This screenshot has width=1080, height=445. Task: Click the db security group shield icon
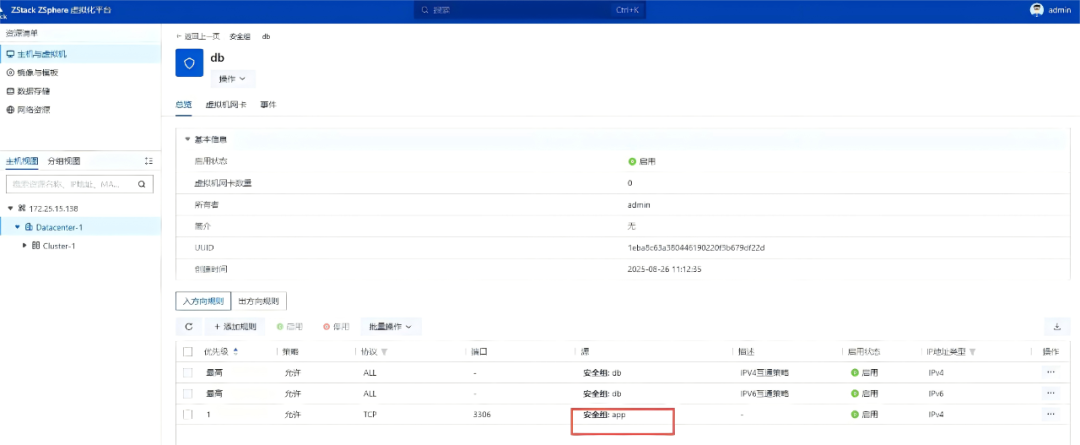pyautogui.click(x=189, y=63)
